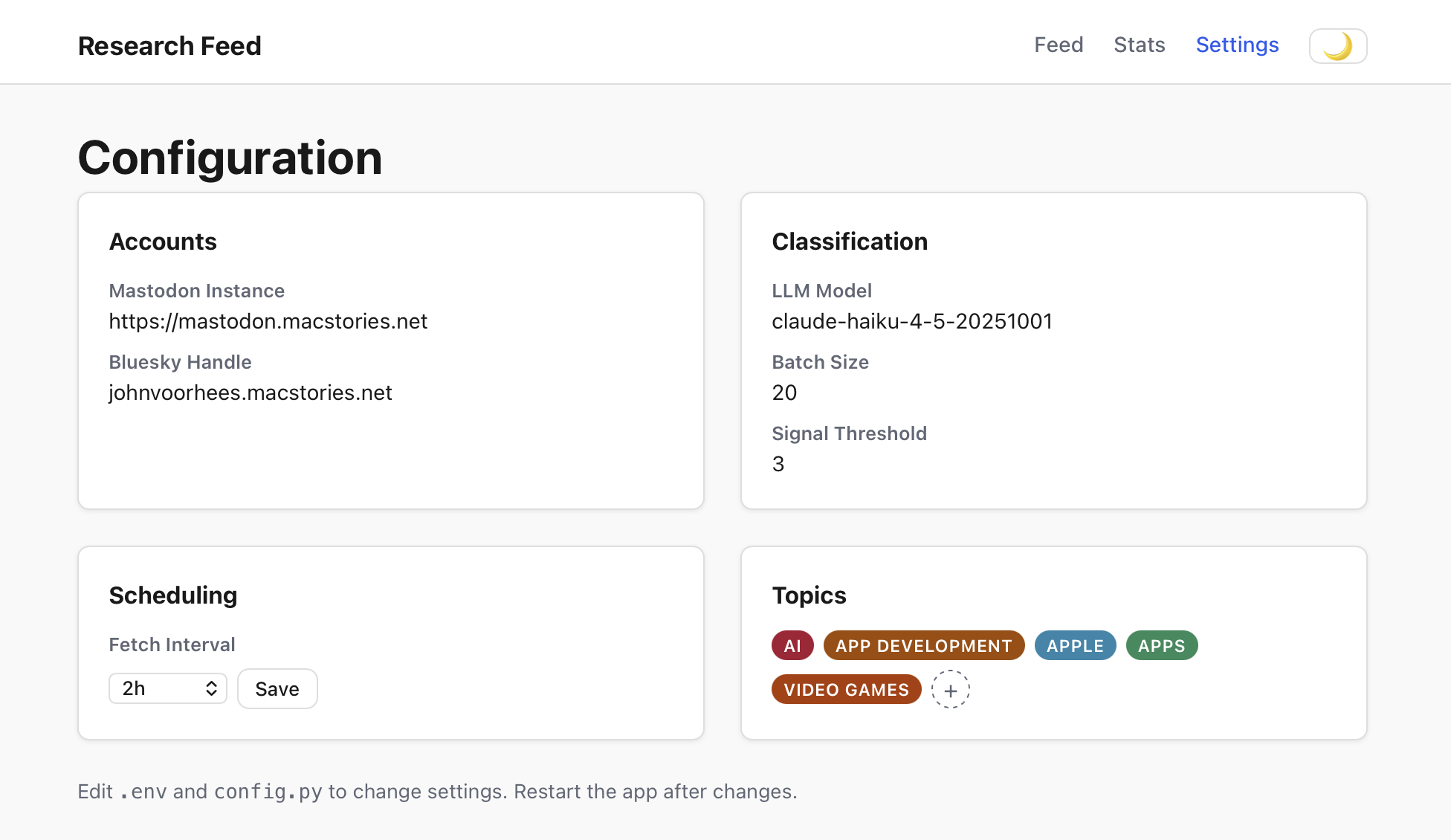The height and width of the screenshot is (840, 1451).
Task: Click the up-down chevrons on 2h selector
Action: (x=212, y=688)
